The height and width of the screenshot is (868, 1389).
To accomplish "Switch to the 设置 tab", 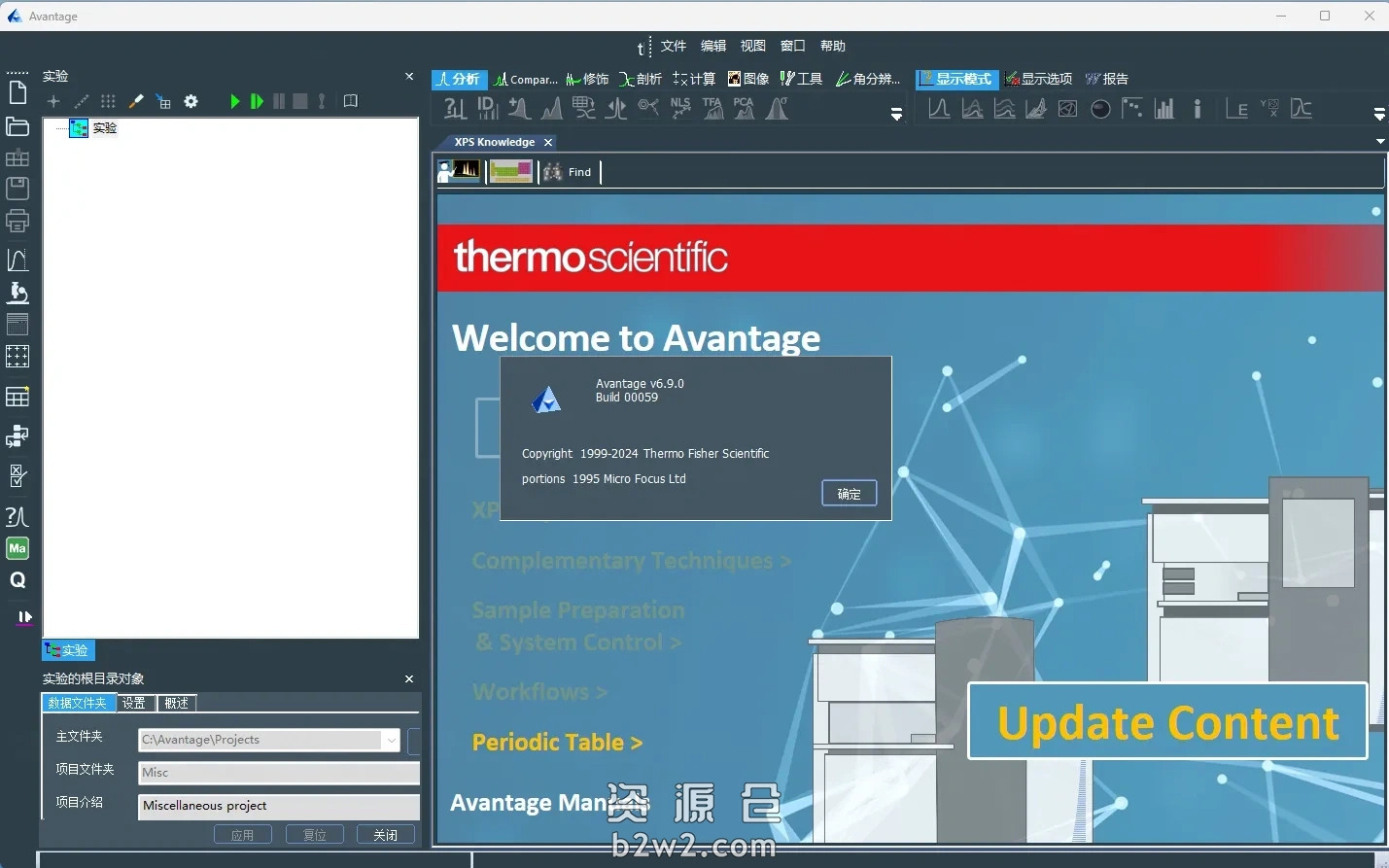I will pyautogui.click(x=134, y=703).
